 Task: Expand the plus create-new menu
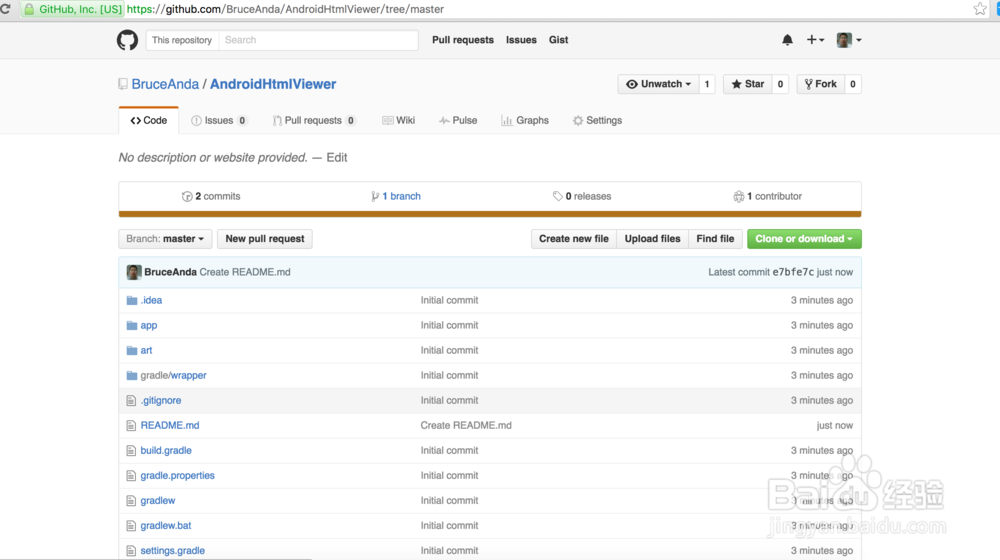pyautogui.click(x=815, y=40)
